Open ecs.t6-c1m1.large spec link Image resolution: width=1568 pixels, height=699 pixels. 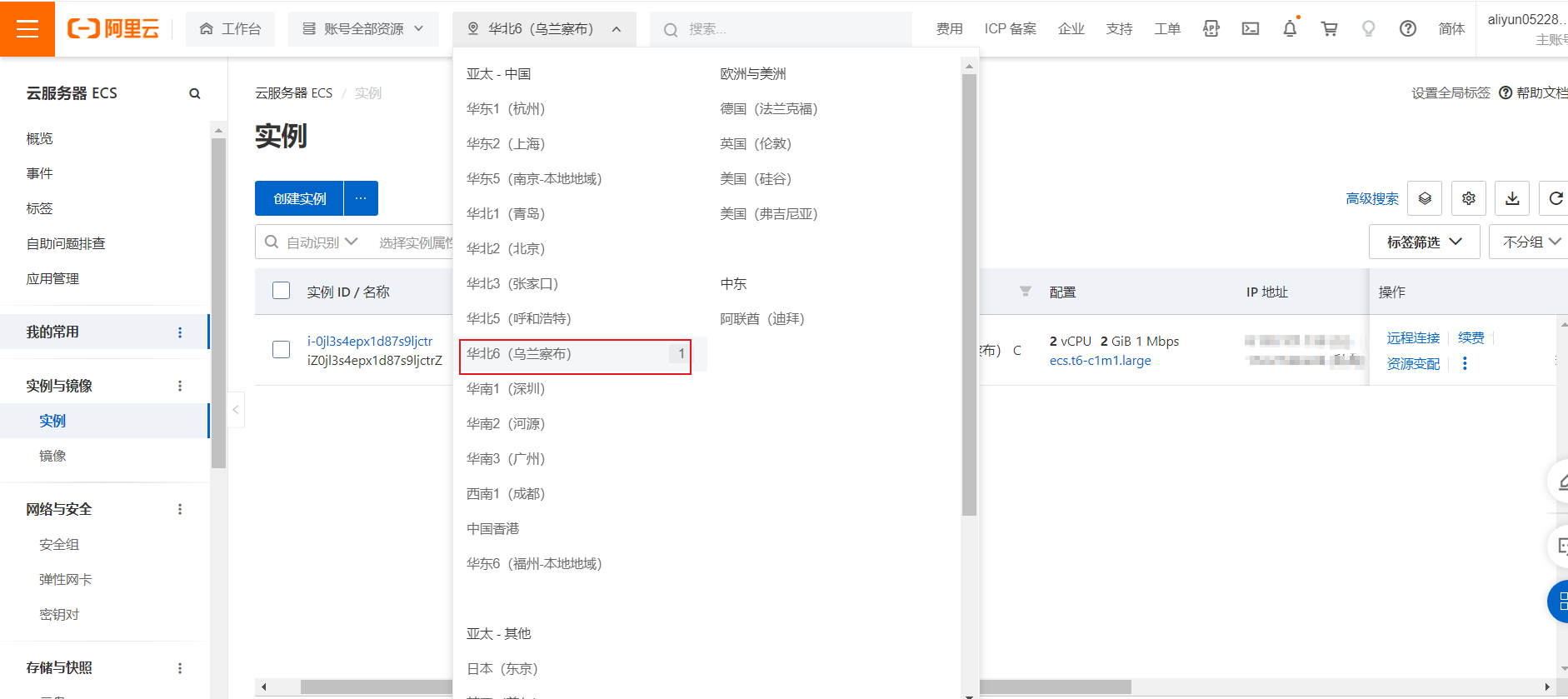pos(1101,361)
